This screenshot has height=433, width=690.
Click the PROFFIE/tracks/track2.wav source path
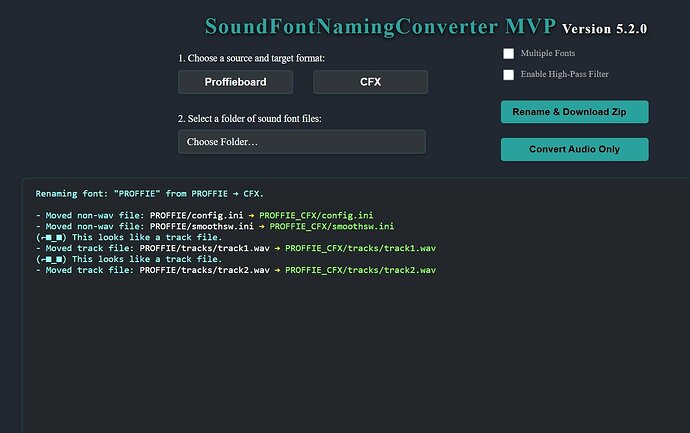tap(204, 270)
